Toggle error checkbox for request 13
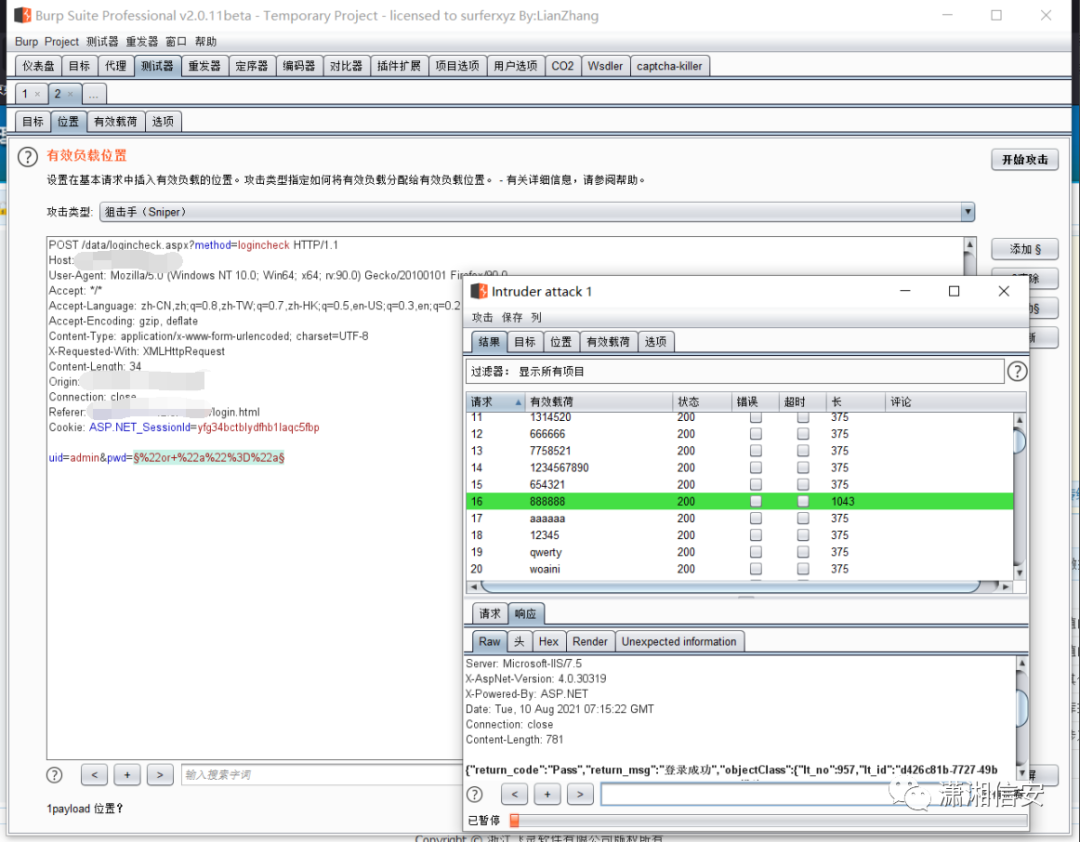Viewport: 1080px width, 842px height. click(756, 451)
